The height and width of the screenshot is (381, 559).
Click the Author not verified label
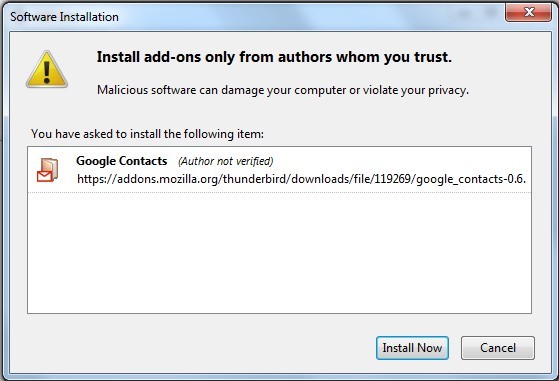[x=226, y=161]
